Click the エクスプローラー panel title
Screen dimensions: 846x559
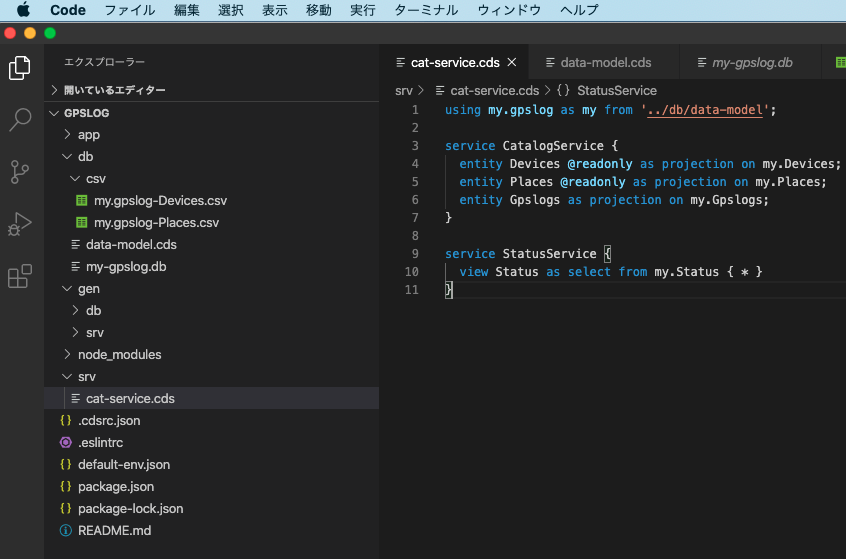[x=104, y=62]
